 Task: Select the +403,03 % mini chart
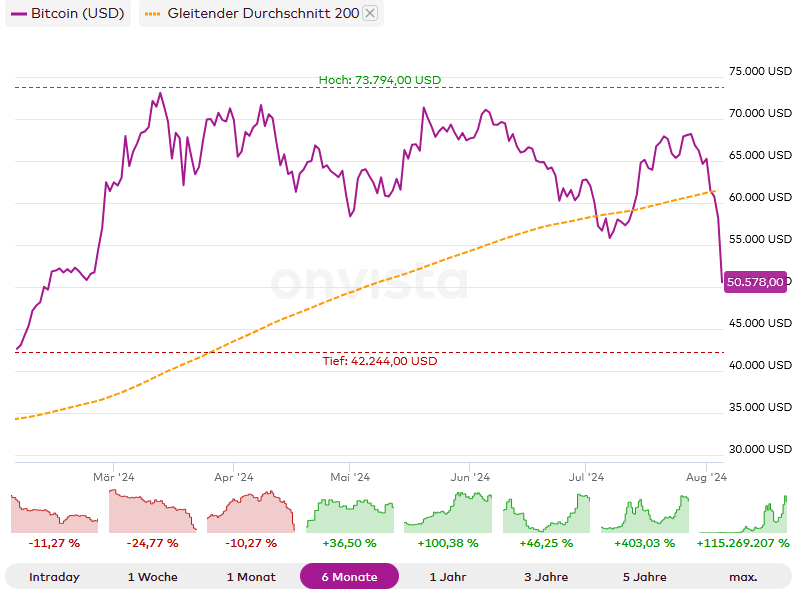pos(644,514)
